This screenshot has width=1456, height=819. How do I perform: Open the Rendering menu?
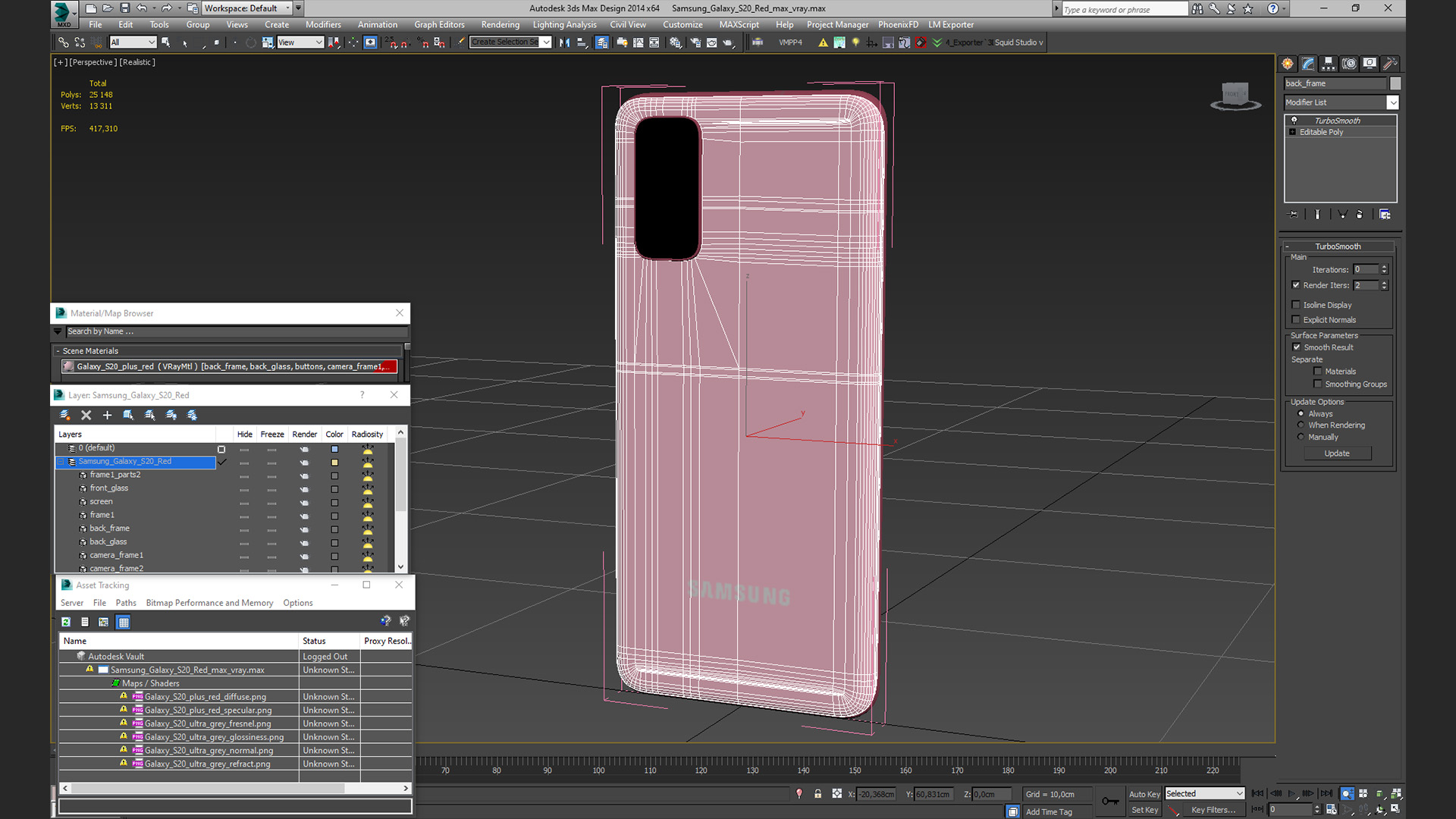click(x=500, y=25)
